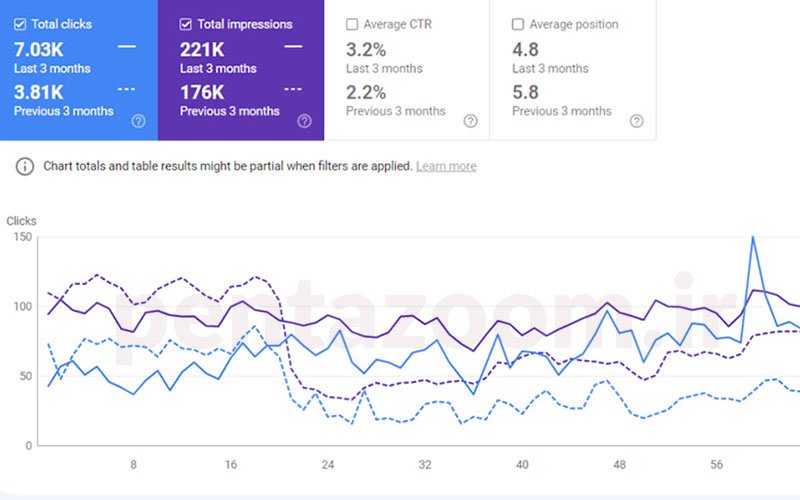Click help icon in Average CTR card

point(470,121)
